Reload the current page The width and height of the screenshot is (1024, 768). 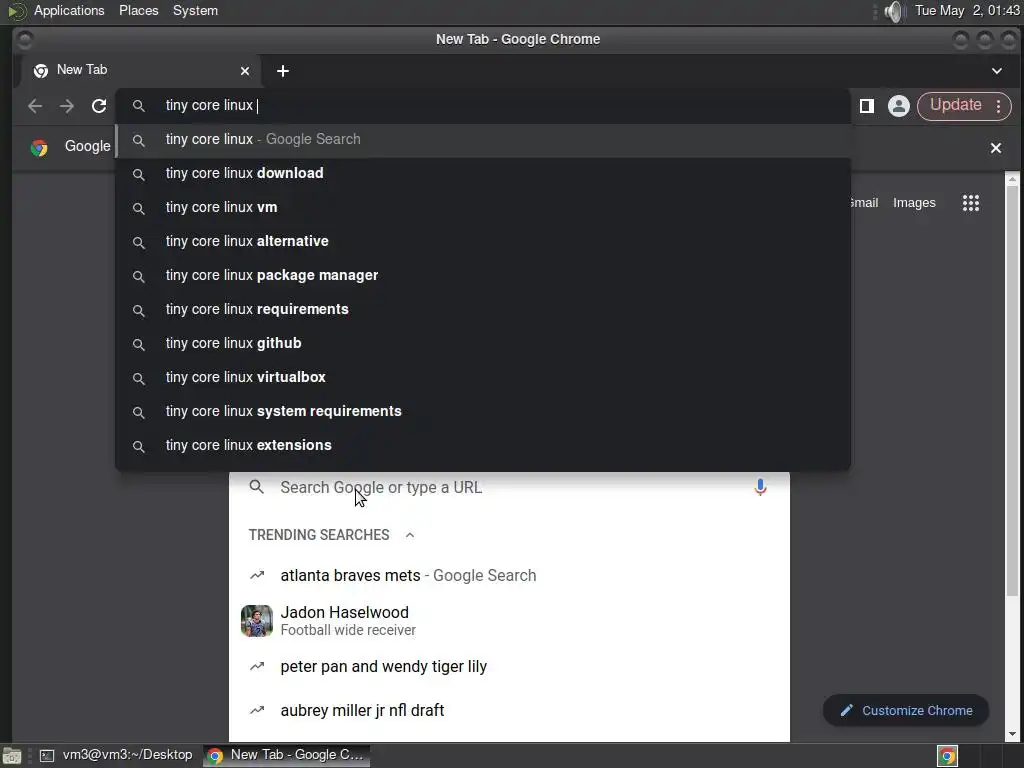coord(99,106)
